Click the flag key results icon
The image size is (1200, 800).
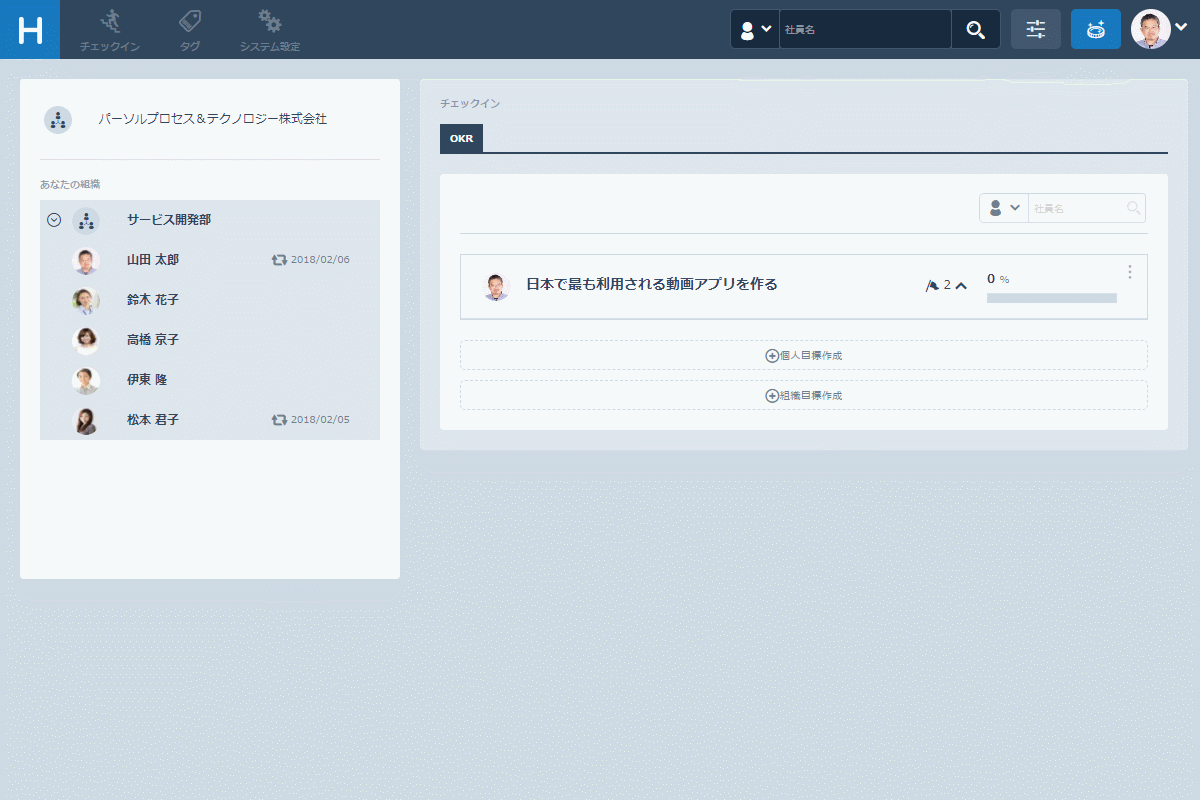(932, 286)
